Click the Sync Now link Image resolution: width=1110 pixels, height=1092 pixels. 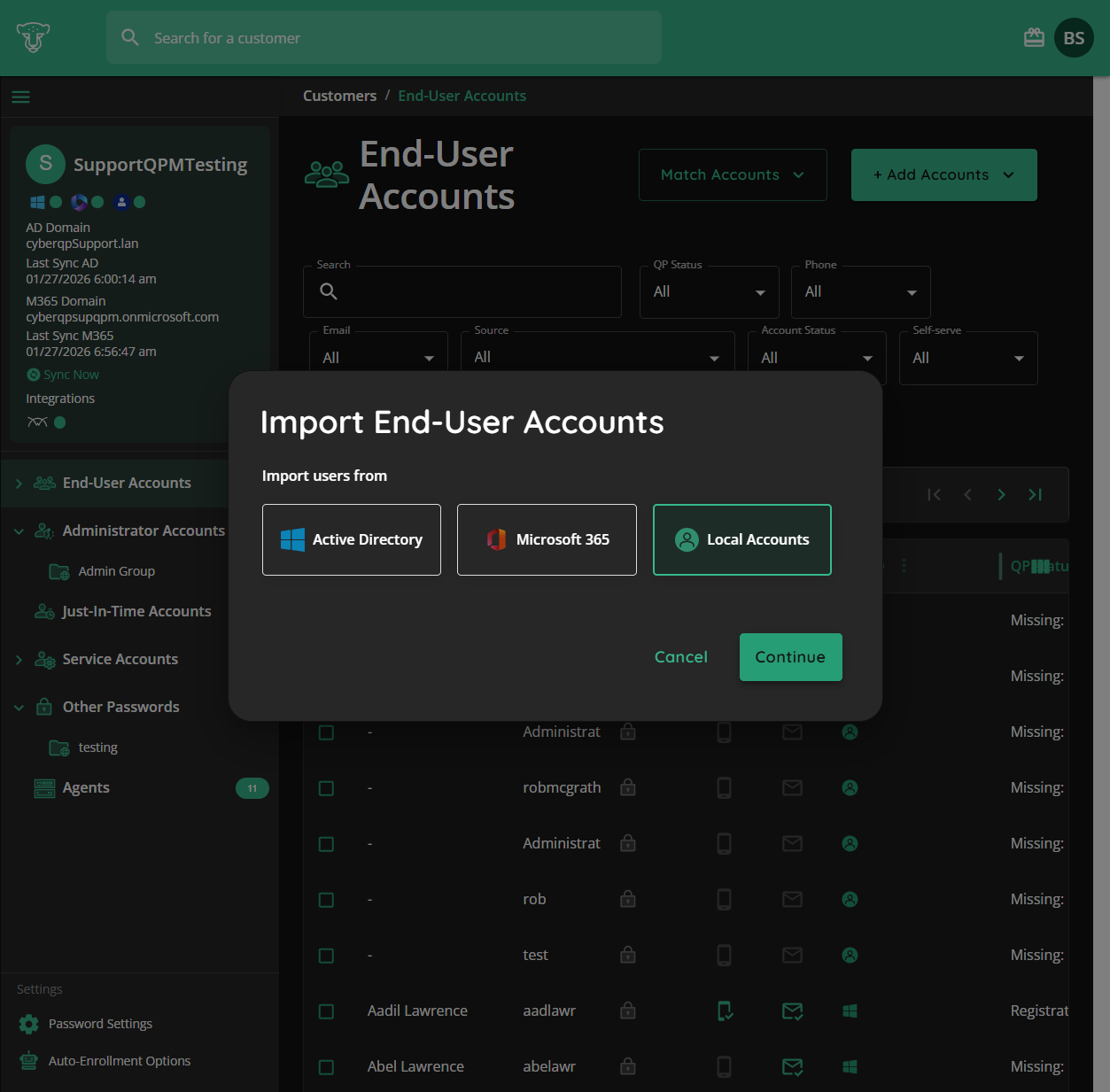coord(63,375)
